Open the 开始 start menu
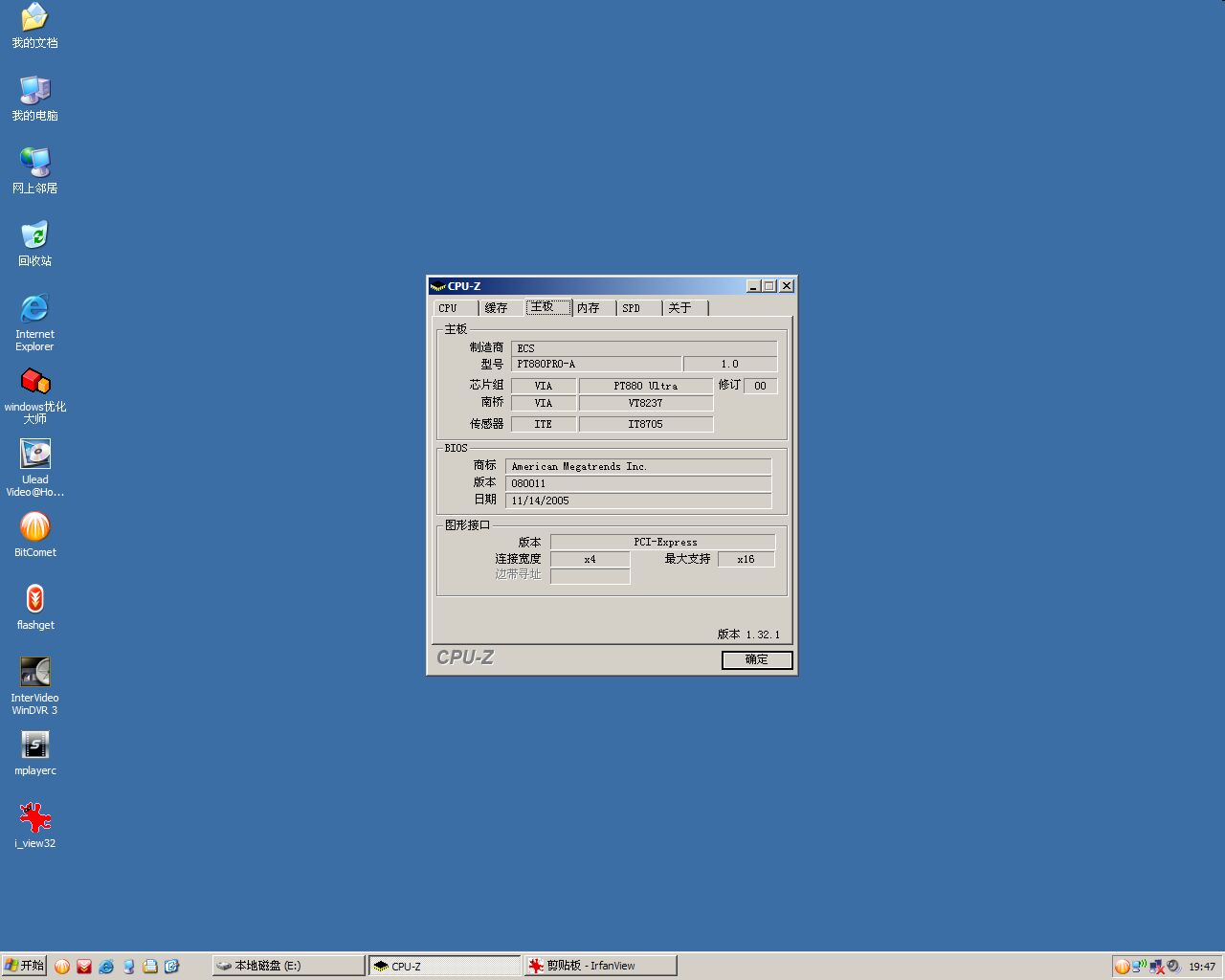This screenshot has height=980, width=1225. (x=24, y=966)
